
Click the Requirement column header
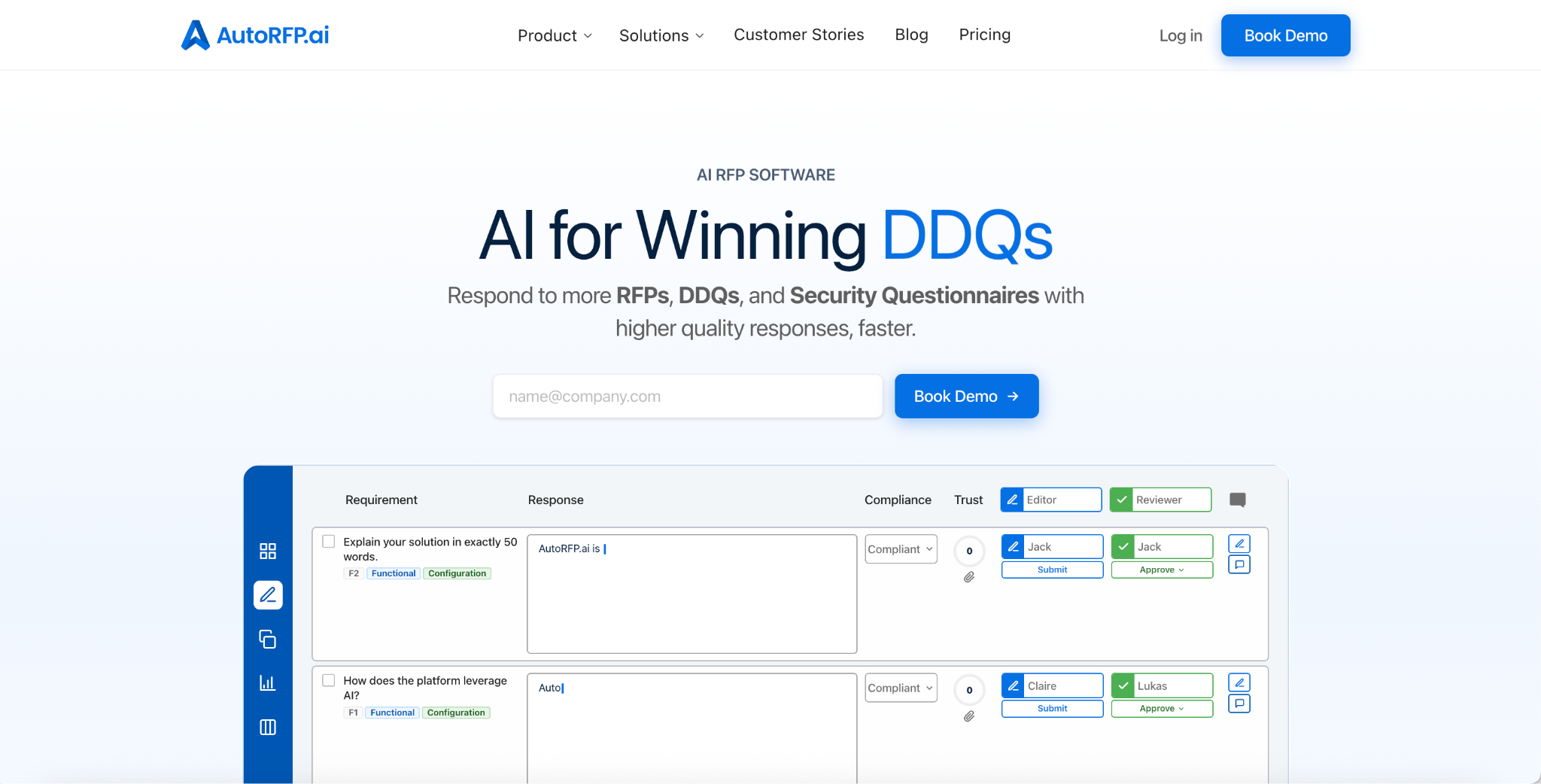click(381, 500)
